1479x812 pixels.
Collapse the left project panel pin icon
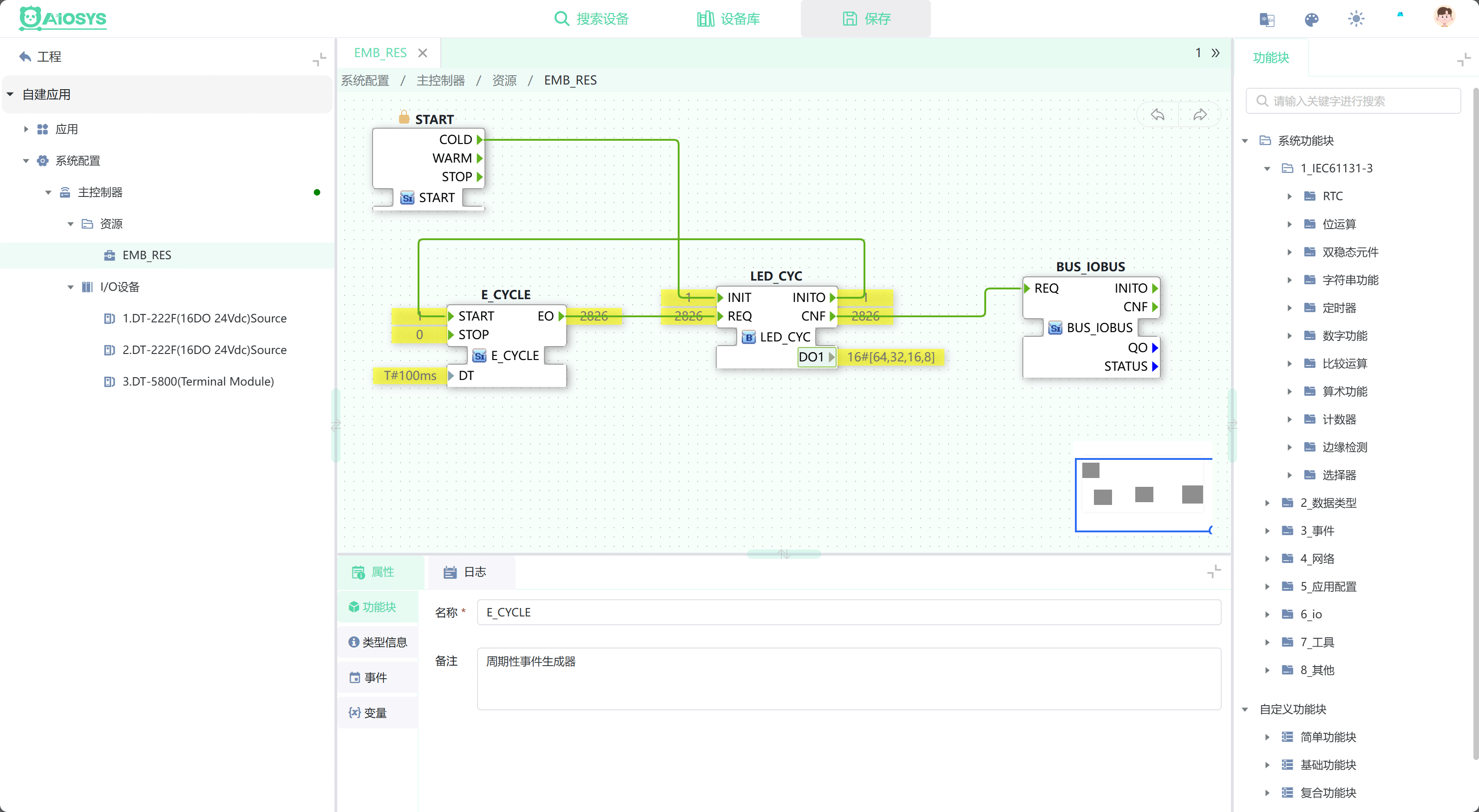(319, 59)
